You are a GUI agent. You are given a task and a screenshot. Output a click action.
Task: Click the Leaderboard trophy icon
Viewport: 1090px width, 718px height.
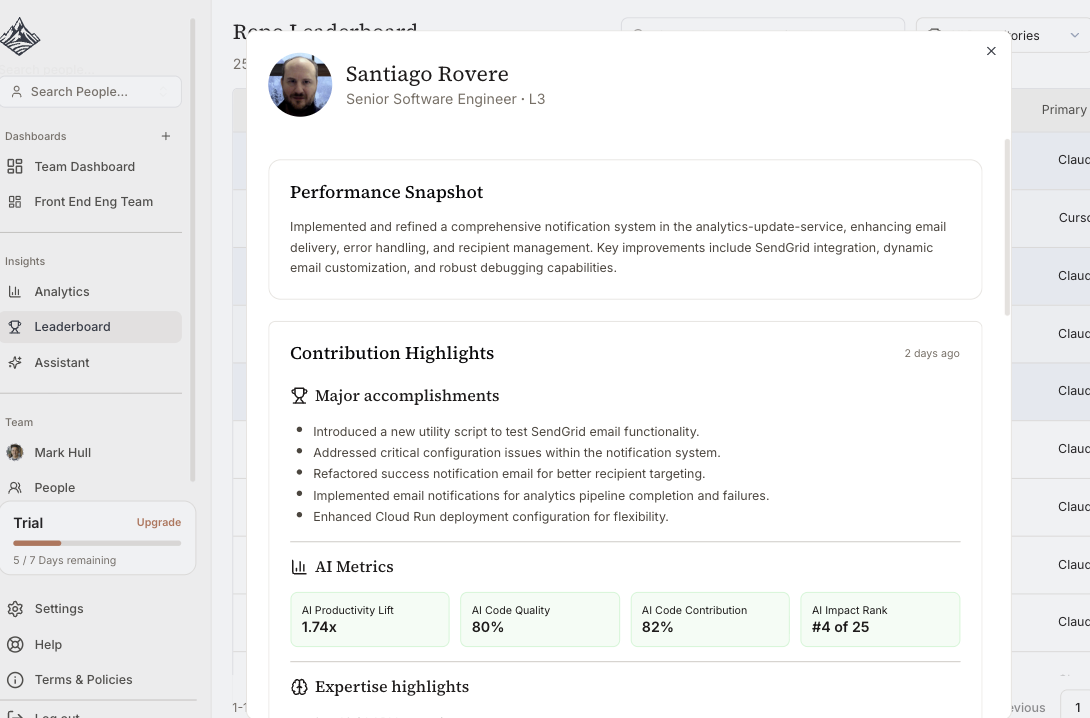coord(15,327)
